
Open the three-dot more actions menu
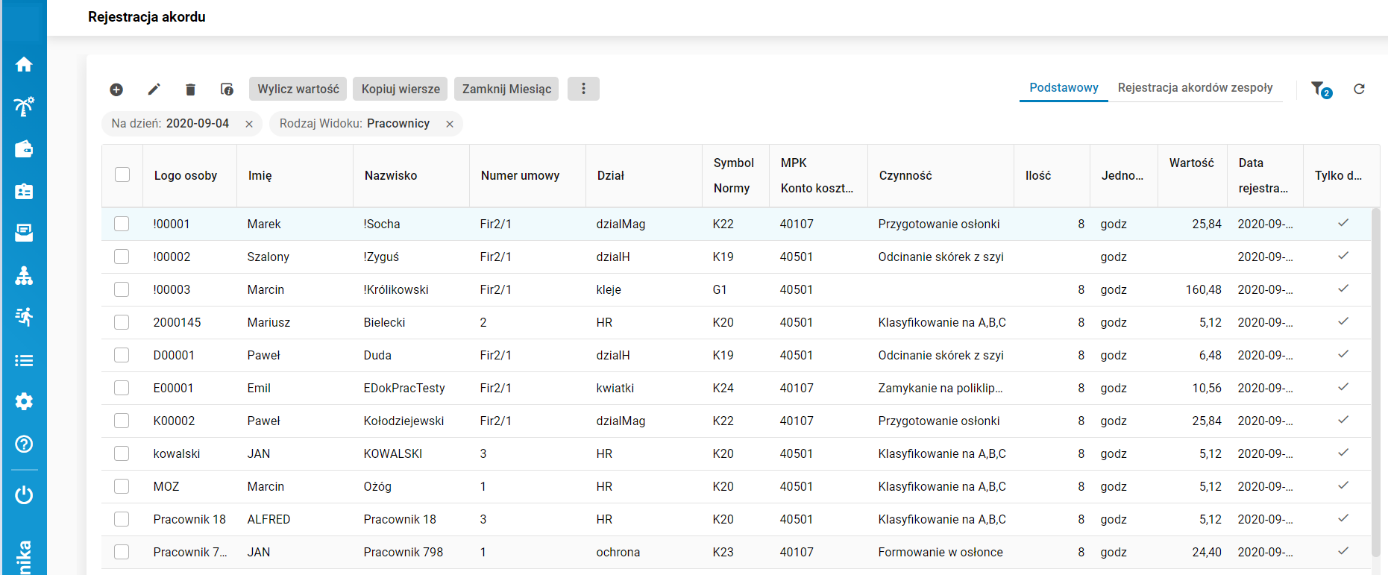pos(583,89)
